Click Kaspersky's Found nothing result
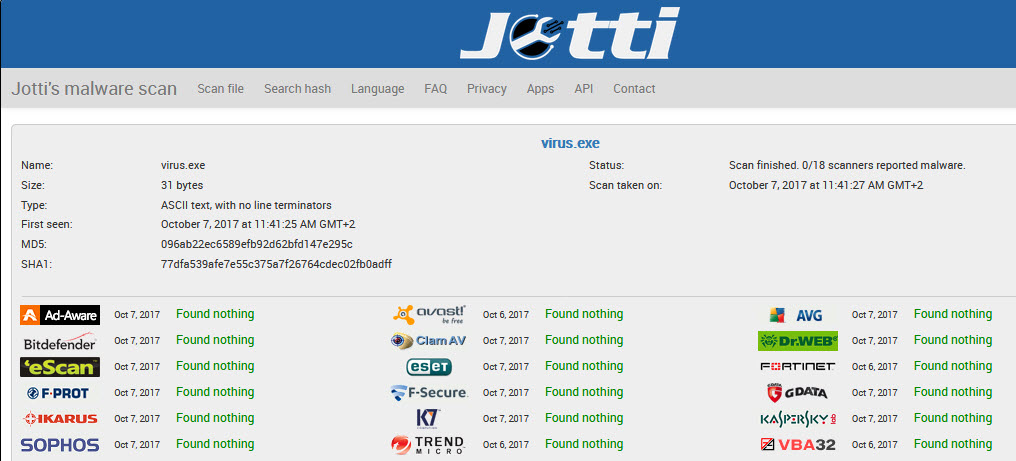 [953, 418]
